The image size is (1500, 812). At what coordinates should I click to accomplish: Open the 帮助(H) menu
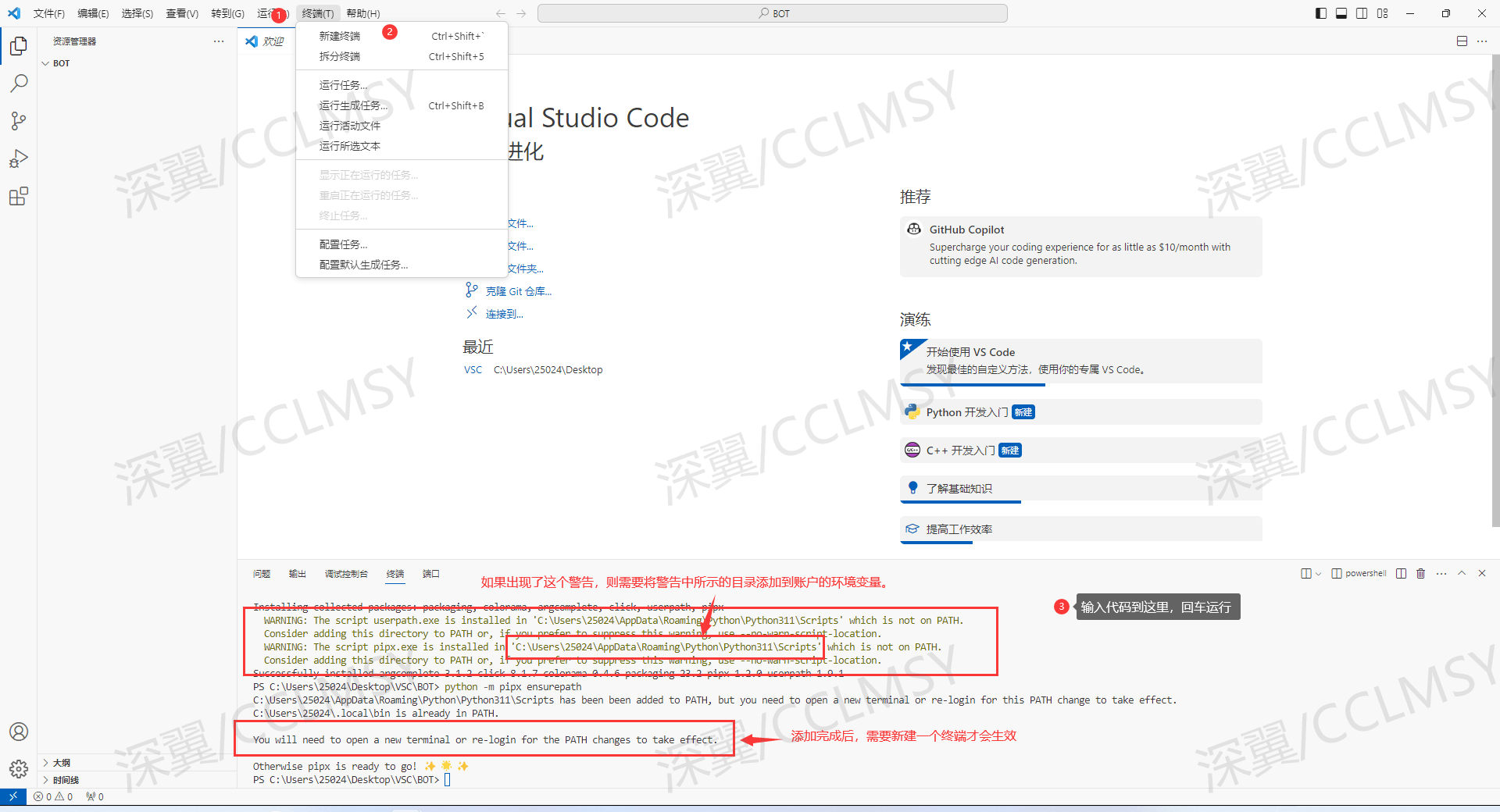[x=363, y=13]
